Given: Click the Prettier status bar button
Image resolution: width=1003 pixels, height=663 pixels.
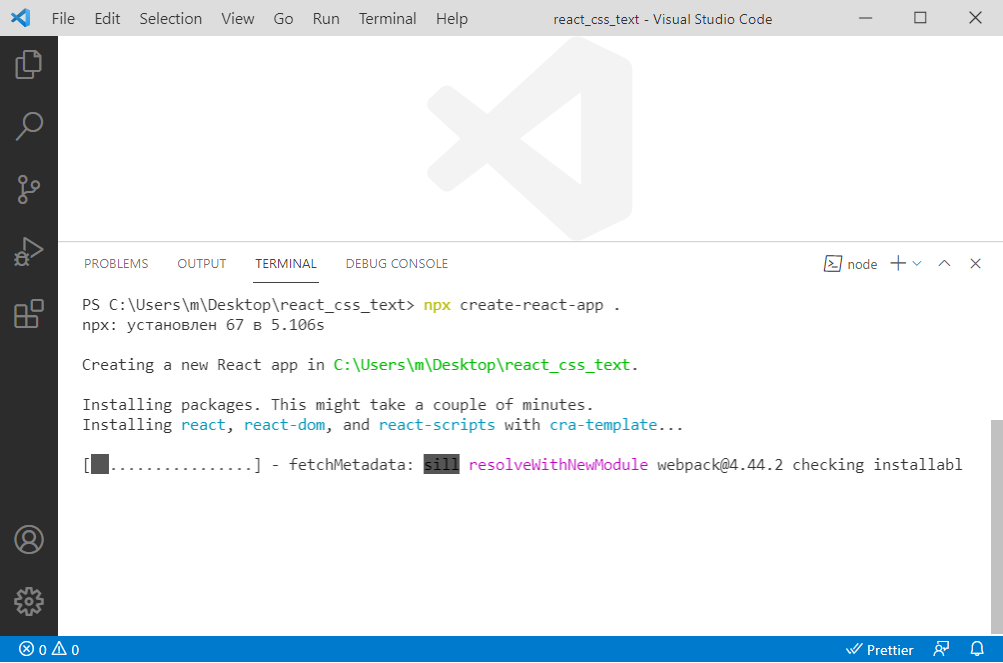Looking at the screenshot, I should point(880,649).
